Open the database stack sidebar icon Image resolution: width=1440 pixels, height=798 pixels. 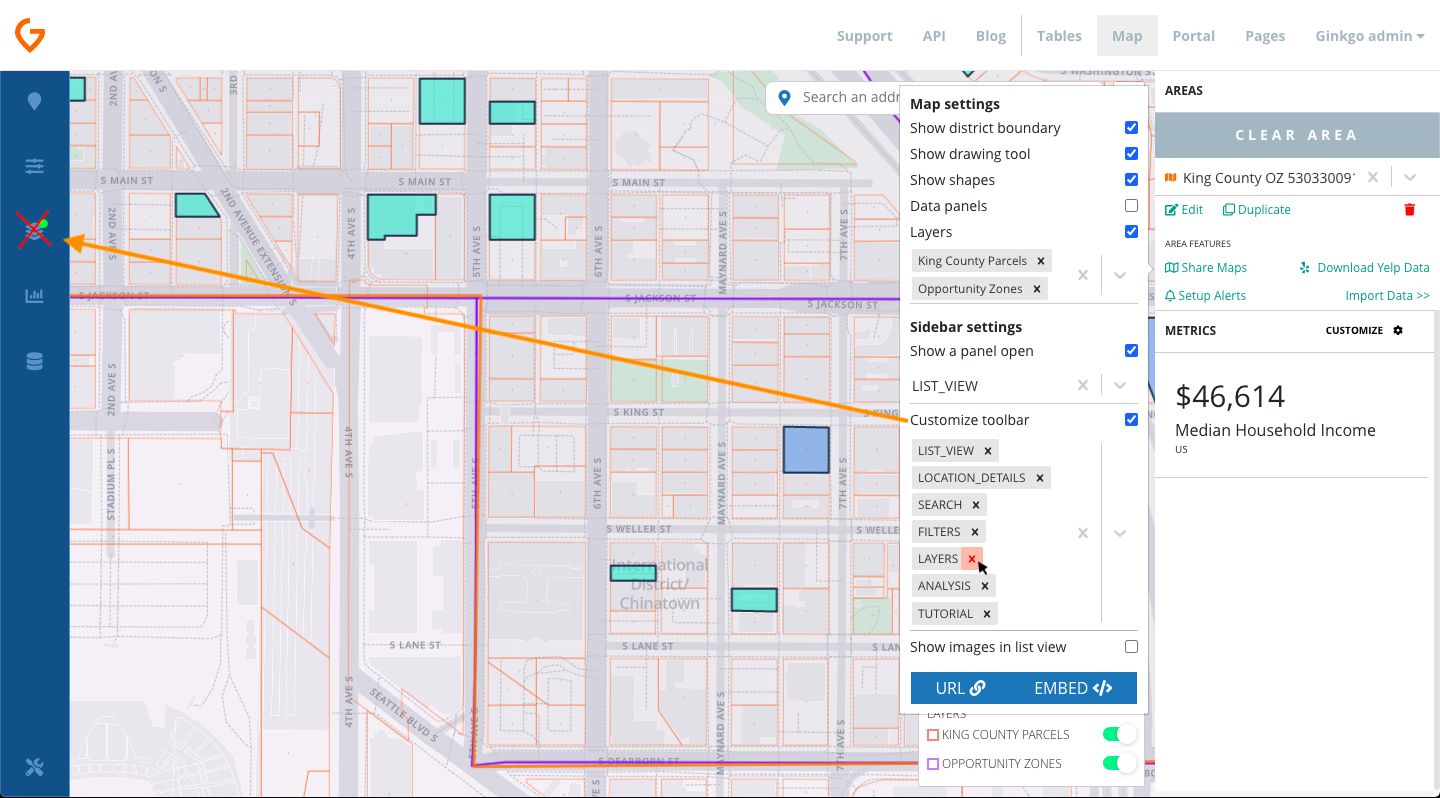pyautogui.click(x=35, y=361)
